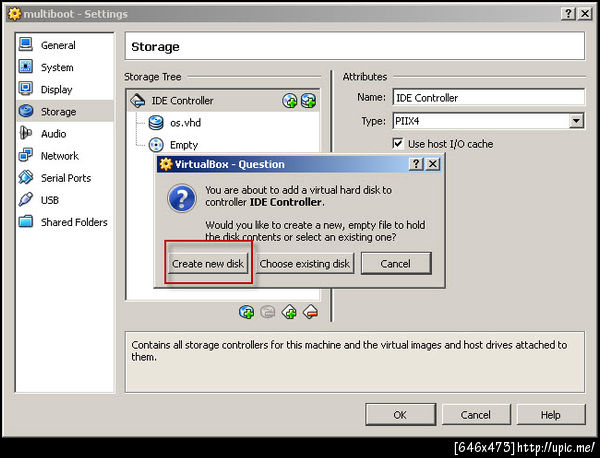Edit the controller Name field
600x458 pixels.
point(489,98)
